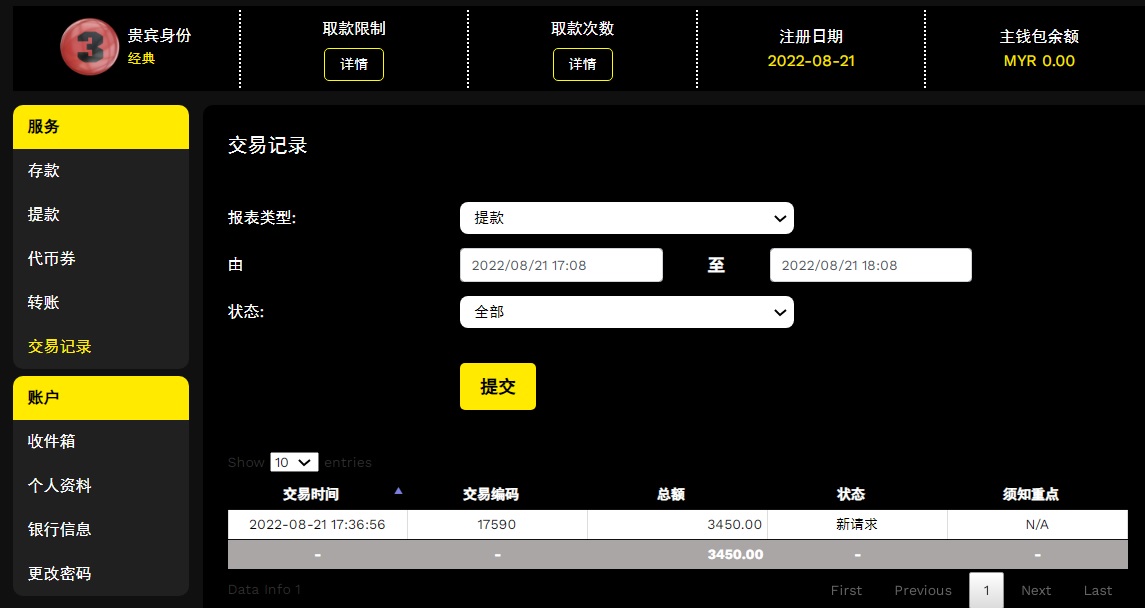This screenshot has height=608, width=1145.
Task: Expand the 状态 dropdown showing 全部
Action: 626,312
